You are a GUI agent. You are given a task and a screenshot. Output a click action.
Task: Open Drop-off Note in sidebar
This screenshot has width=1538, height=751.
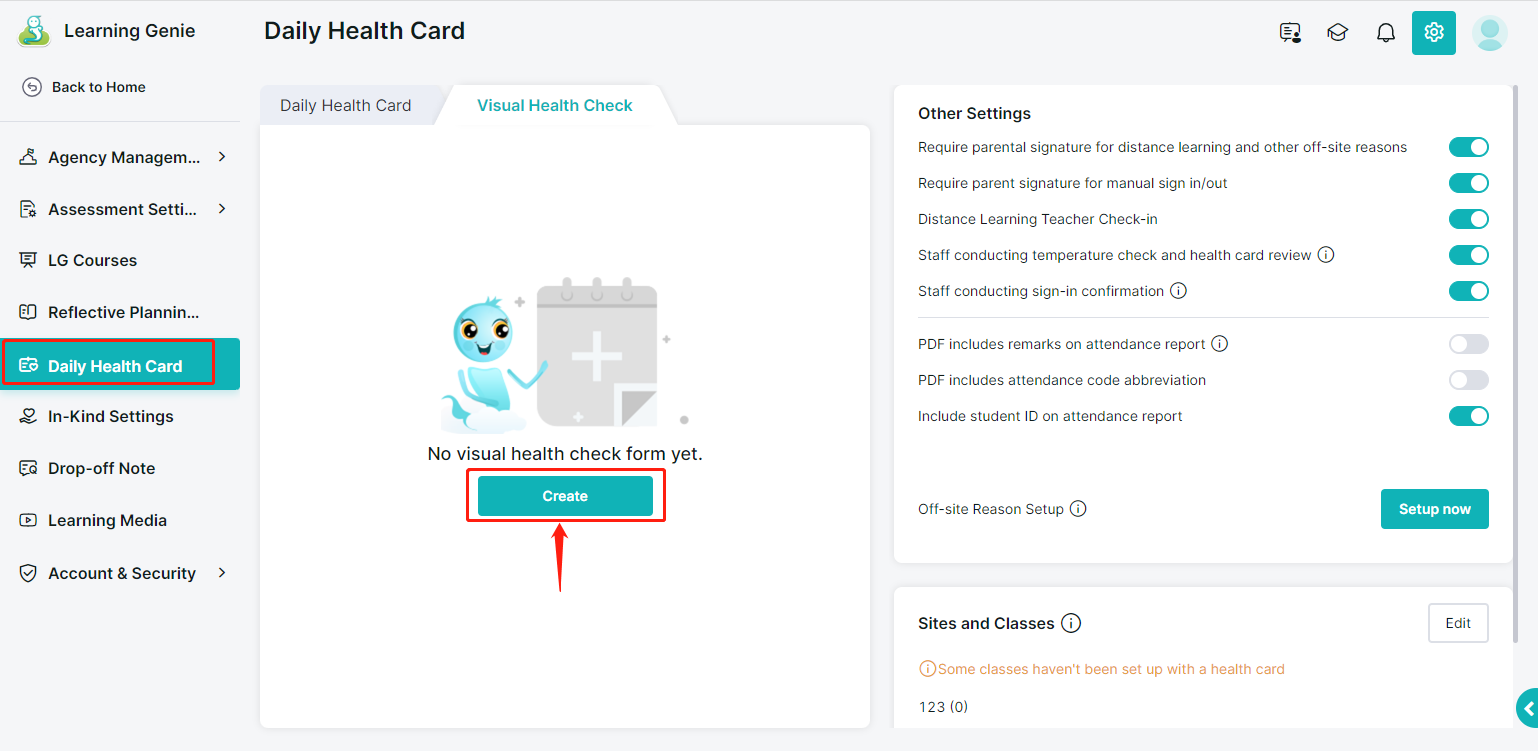pos(102,468)
